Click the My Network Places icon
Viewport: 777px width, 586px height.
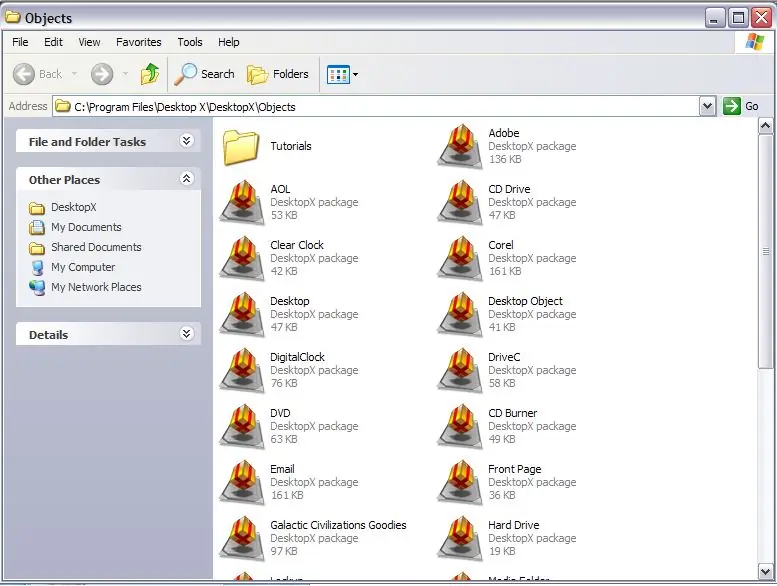click(x=37, y=287)
